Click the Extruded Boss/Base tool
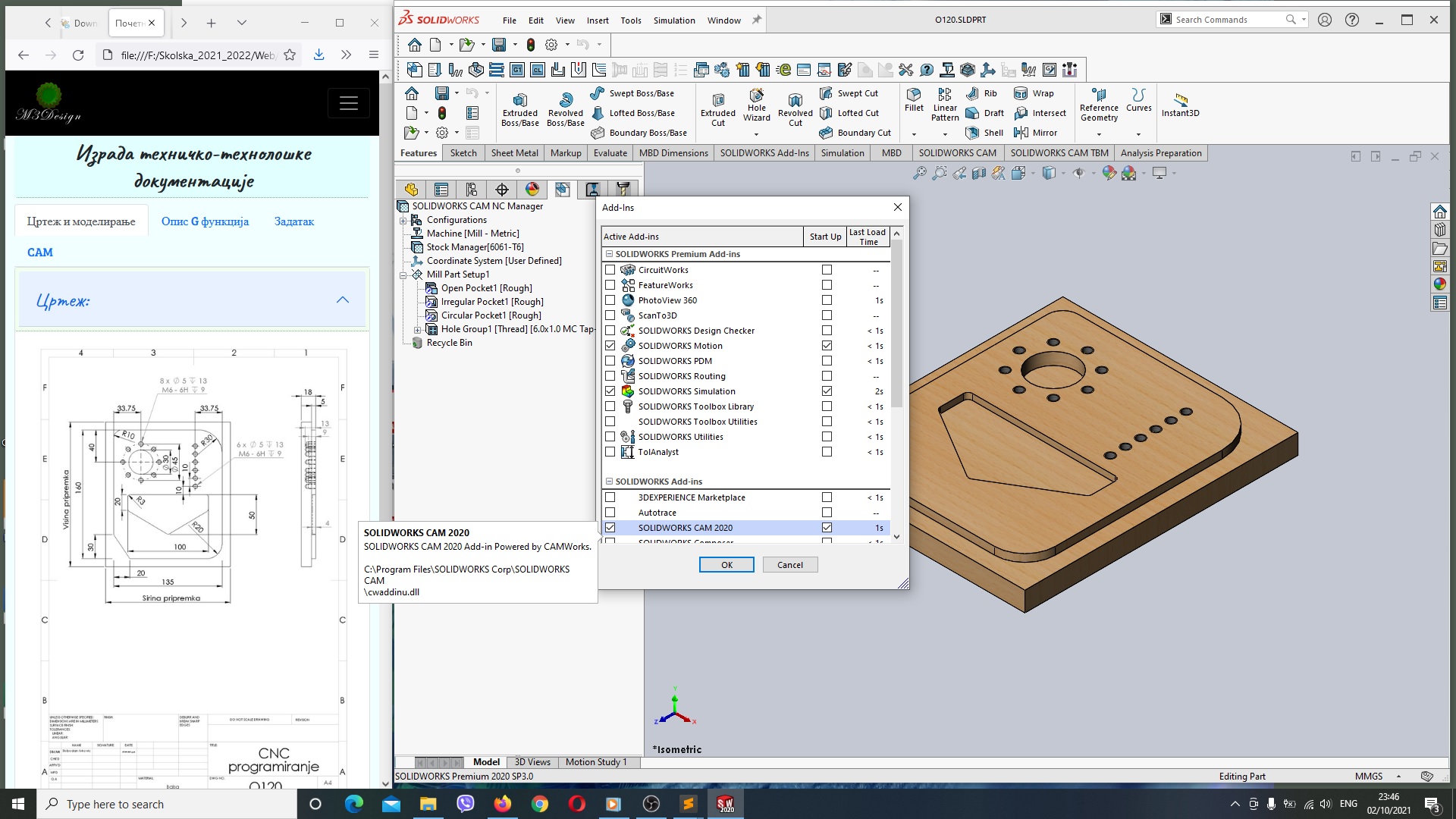This screenshot has height=819, width=1456. click(x=520, y=109)
